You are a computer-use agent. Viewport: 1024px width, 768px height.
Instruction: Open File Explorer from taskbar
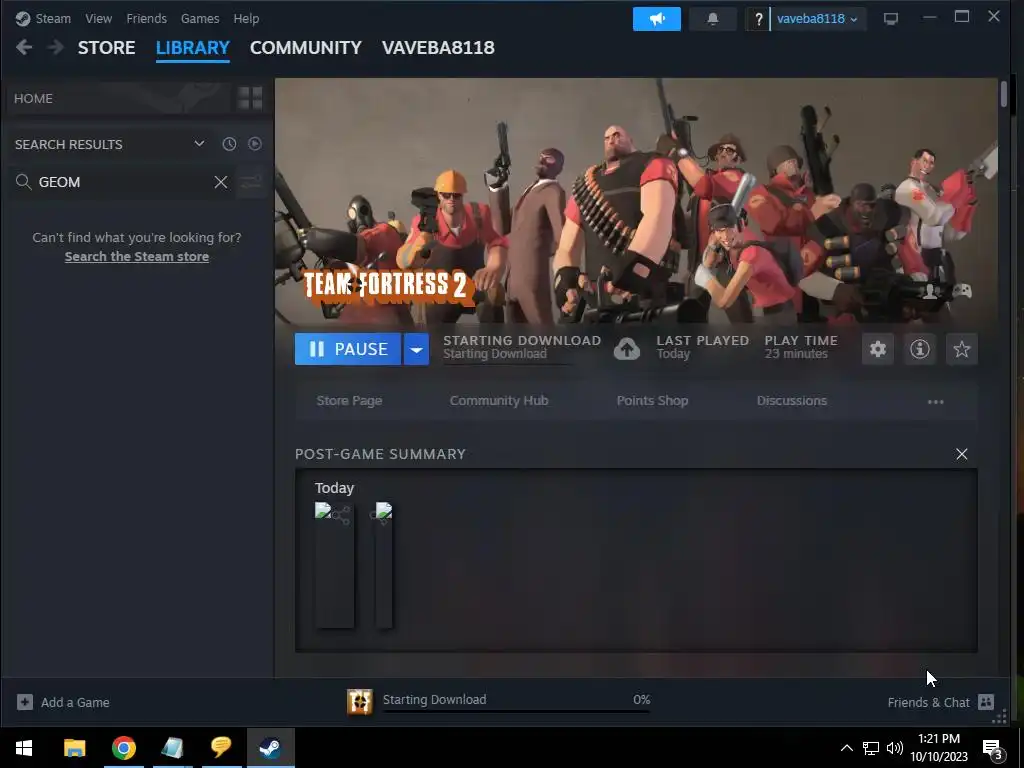click(x=74, y=748)
